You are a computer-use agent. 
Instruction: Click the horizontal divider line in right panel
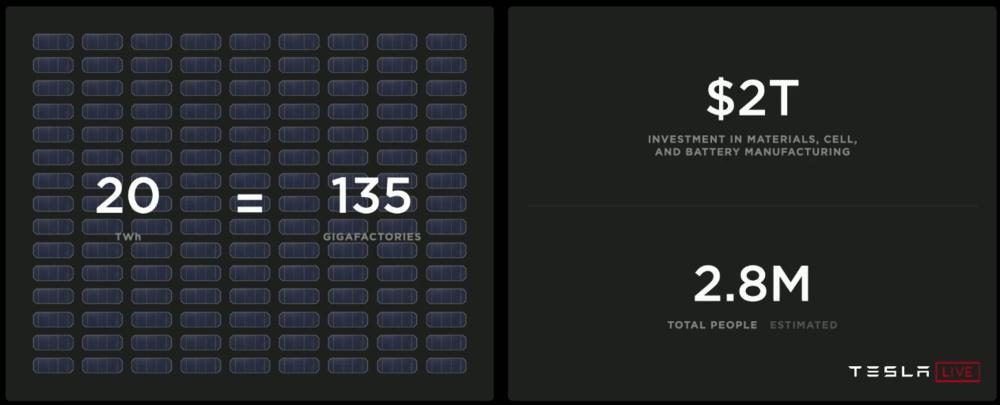(x=751, y=206)
